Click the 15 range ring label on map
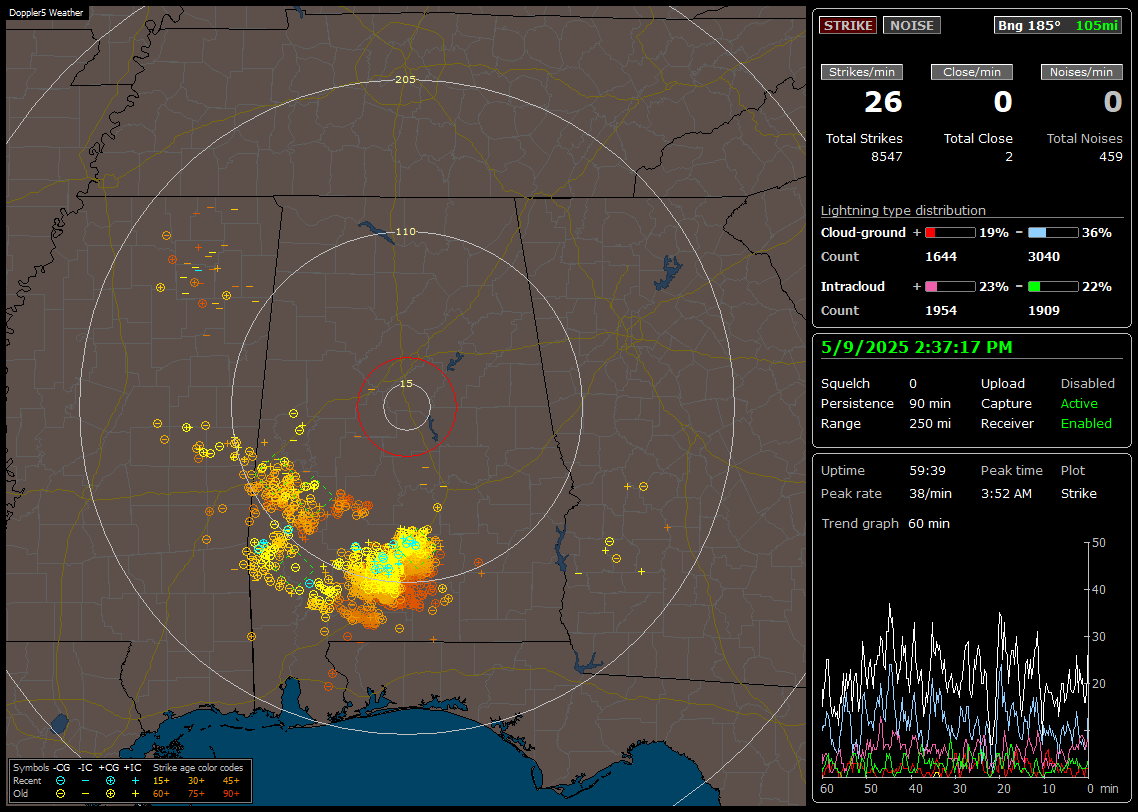 (x=406, y=384)
